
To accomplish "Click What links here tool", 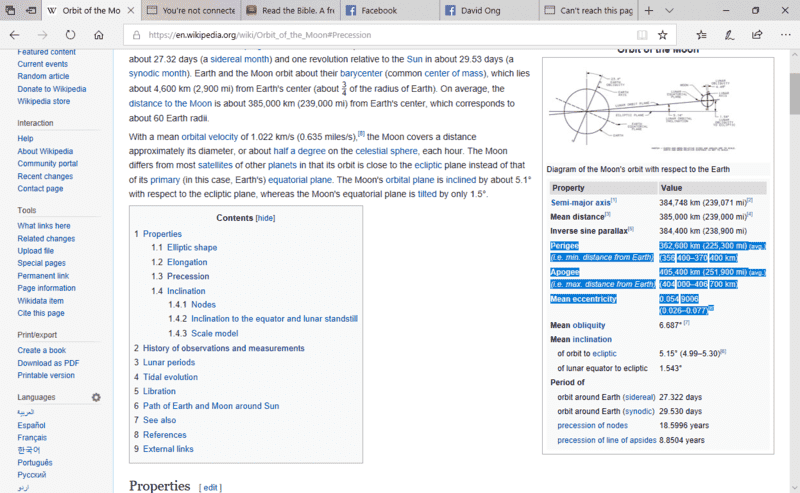I will [44, 226].
